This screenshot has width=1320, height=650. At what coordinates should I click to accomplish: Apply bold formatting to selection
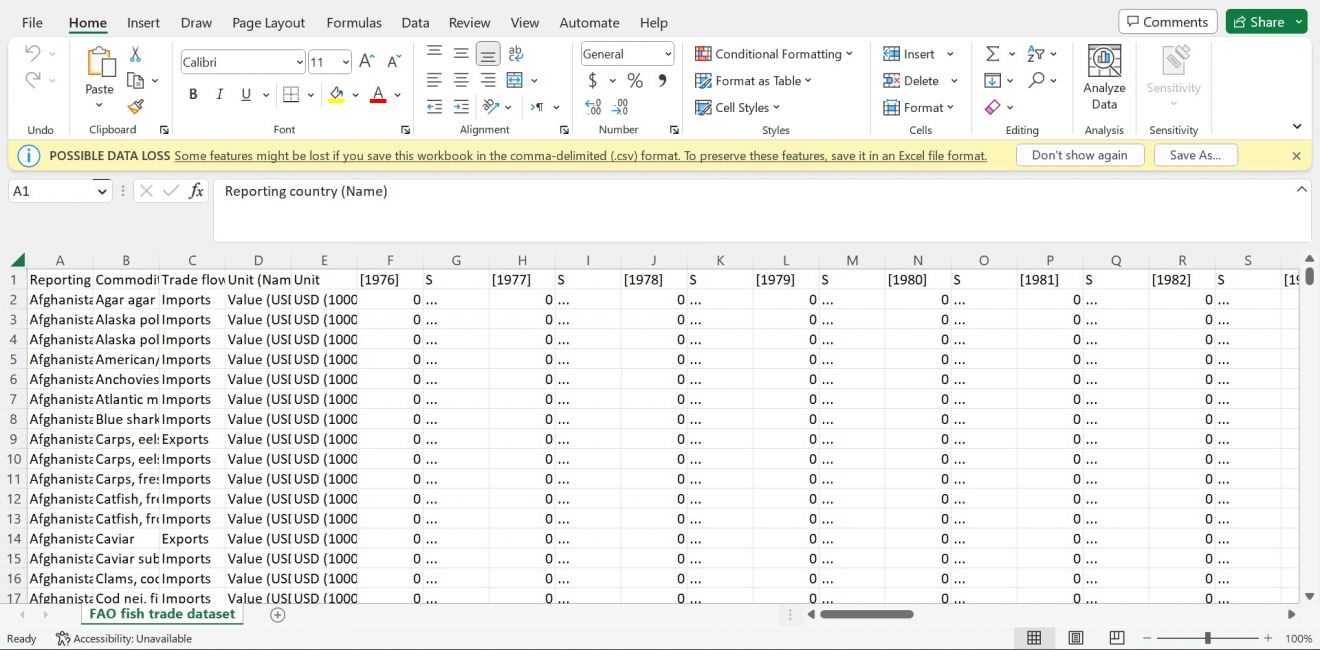tap(192, 94)
